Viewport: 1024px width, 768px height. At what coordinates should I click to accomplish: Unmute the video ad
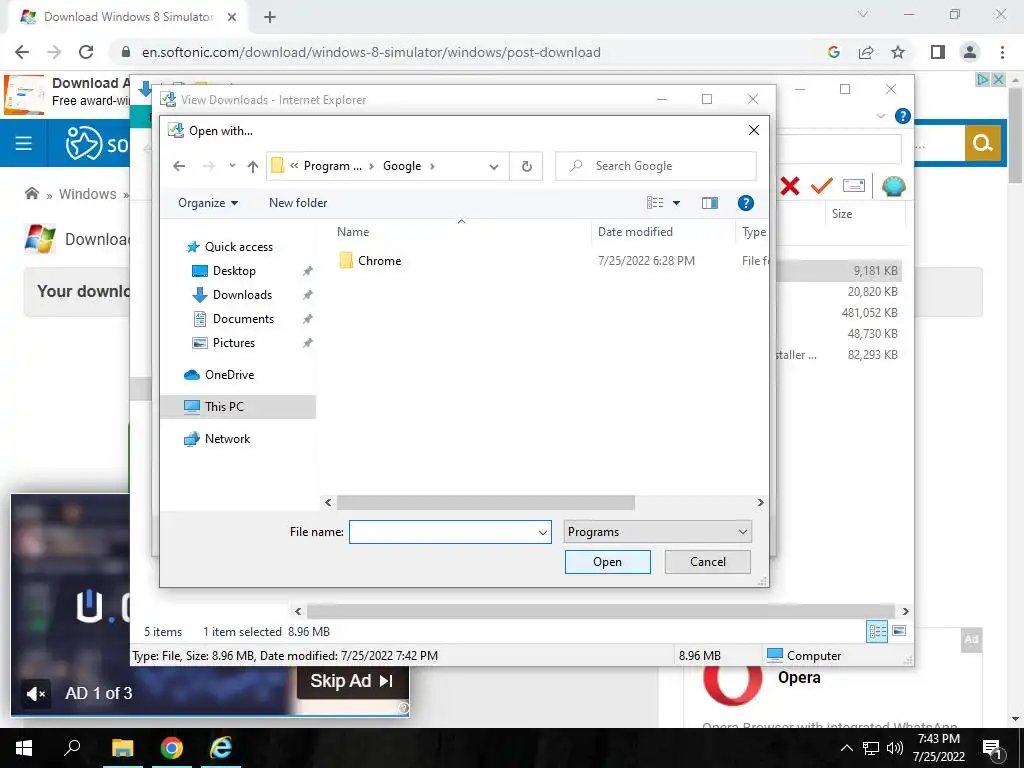tap(35, 694)
